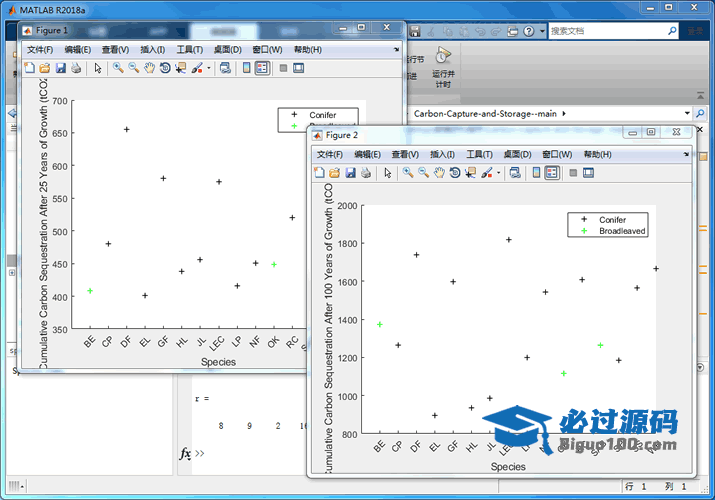Click Print icon in Figure 2 toolbar
715x500 pixels.
[x=366, y=173]
